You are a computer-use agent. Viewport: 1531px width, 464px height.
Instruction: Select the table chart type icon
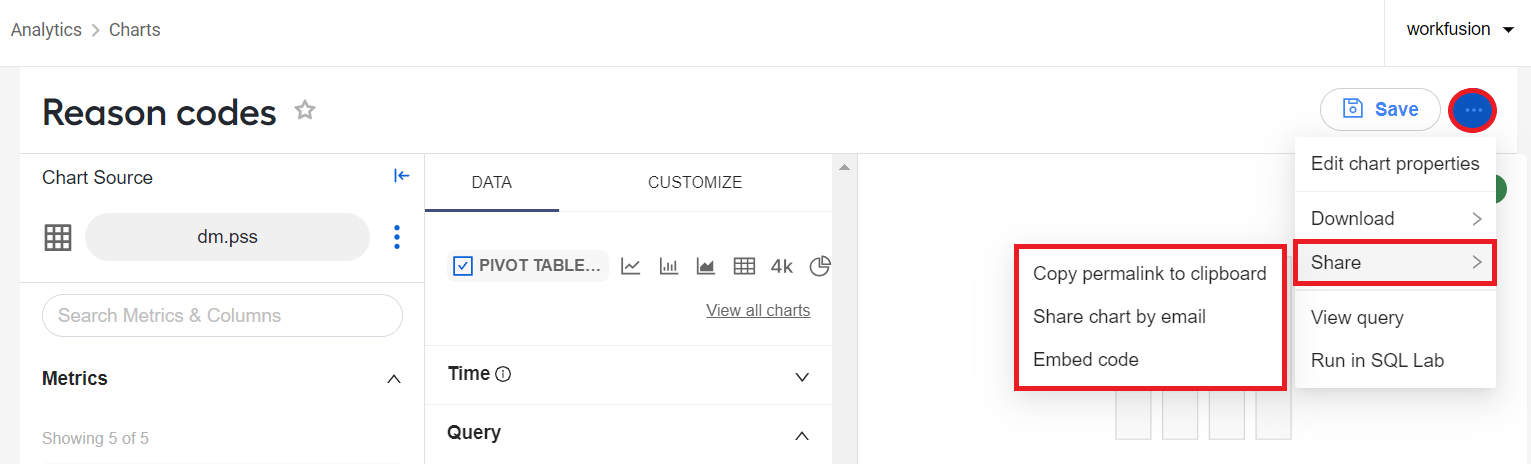744,266
